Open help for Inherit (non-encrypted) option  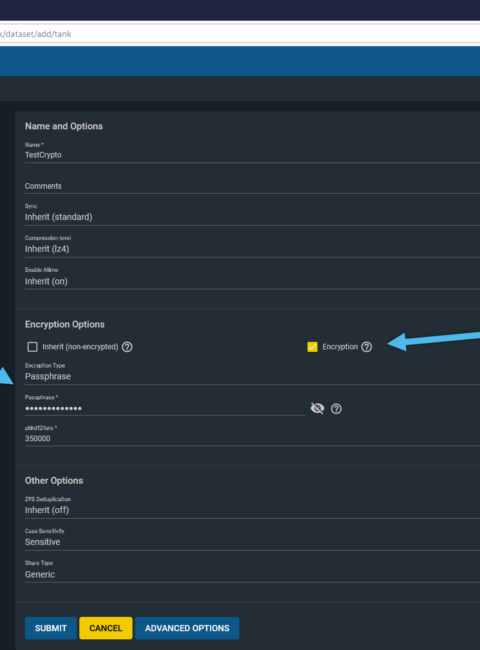point(127,347)
